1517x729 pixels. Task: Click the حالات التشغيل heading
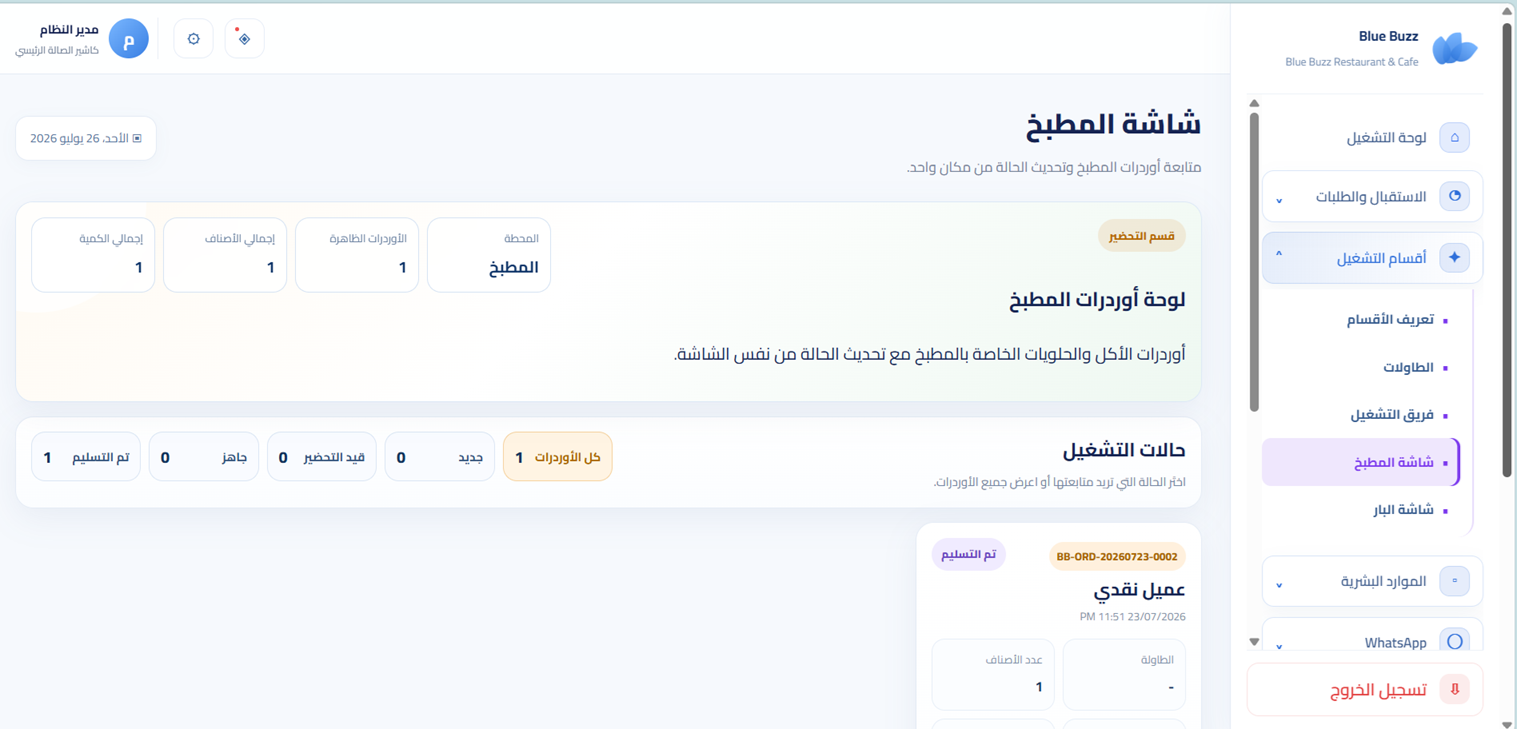1124,451
